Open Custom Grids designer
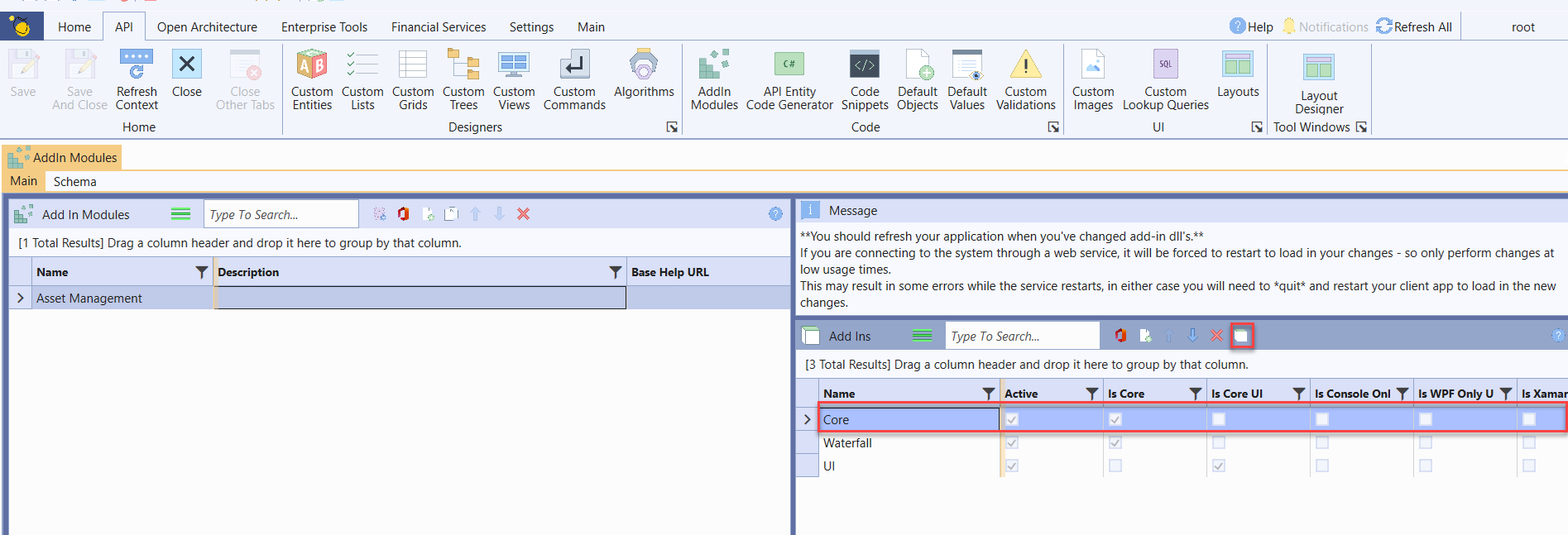 point(412,79)
